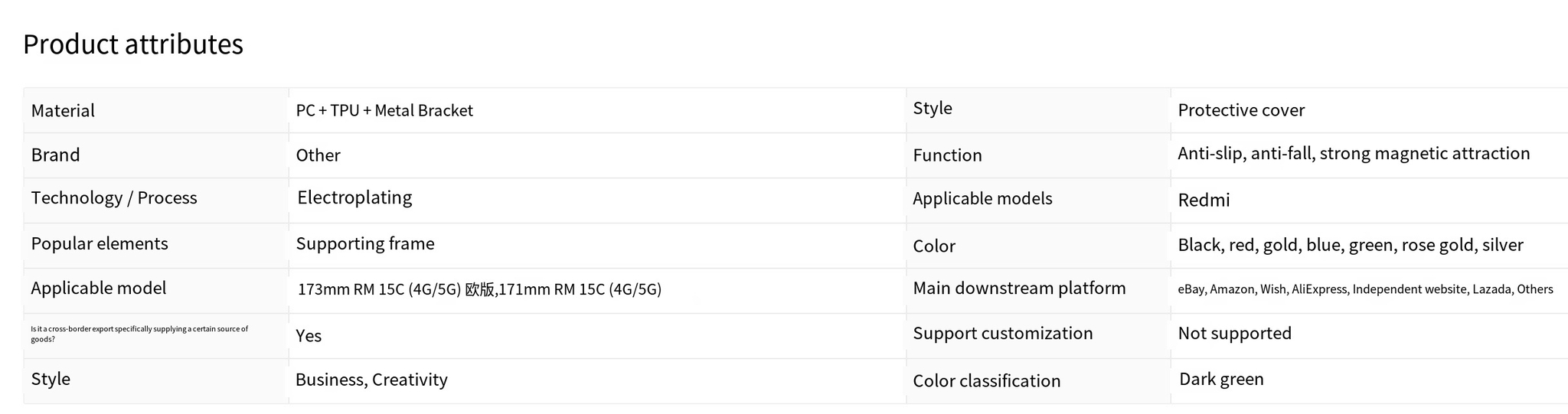This screenshot has width=1568, height=414.
Task: Click the cross-border export question text
Action: click(139, 334)
